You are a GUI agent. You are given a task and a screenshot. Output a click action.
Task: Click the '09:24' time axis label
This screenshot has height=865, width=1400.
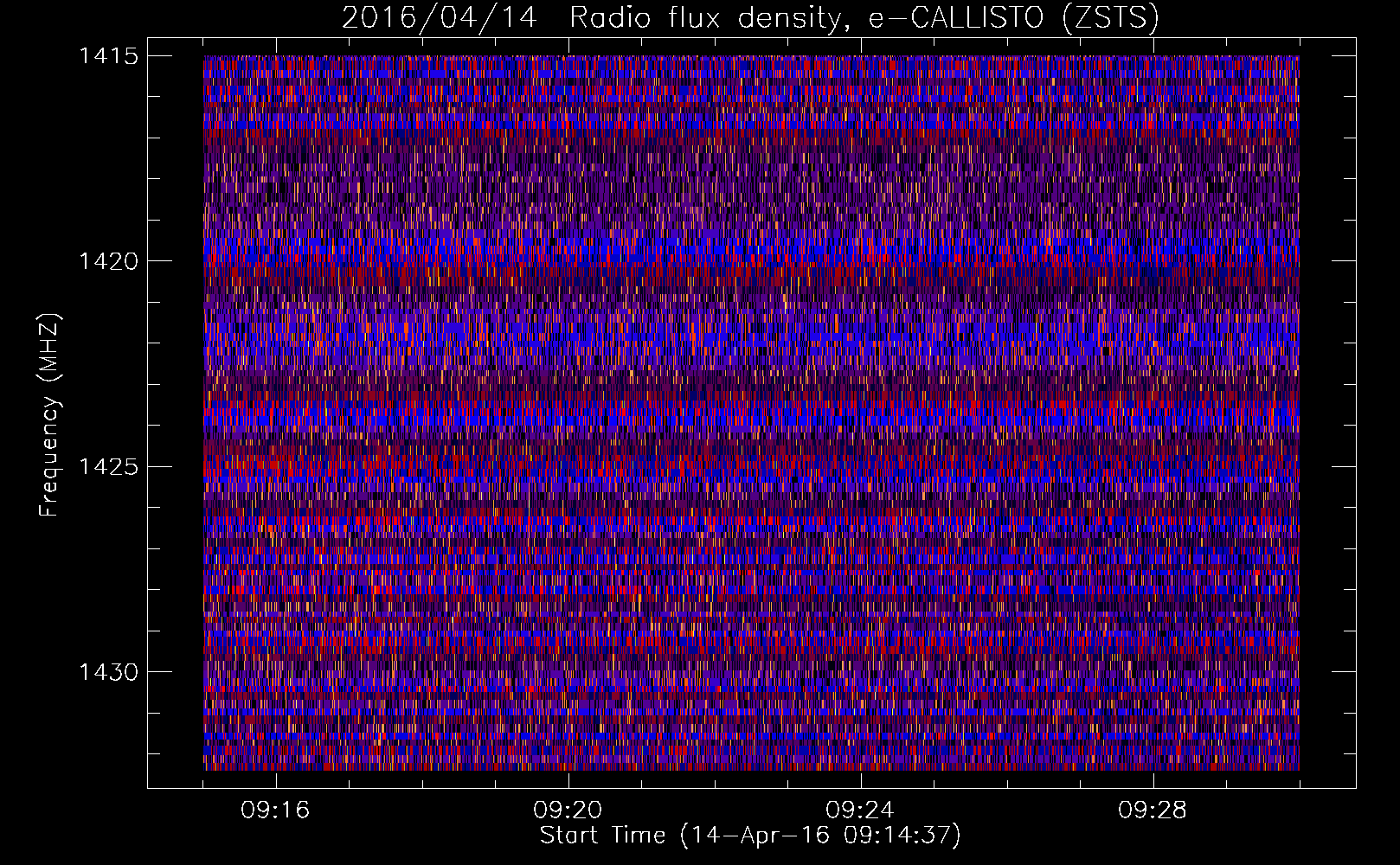click(x=860, y=811)
